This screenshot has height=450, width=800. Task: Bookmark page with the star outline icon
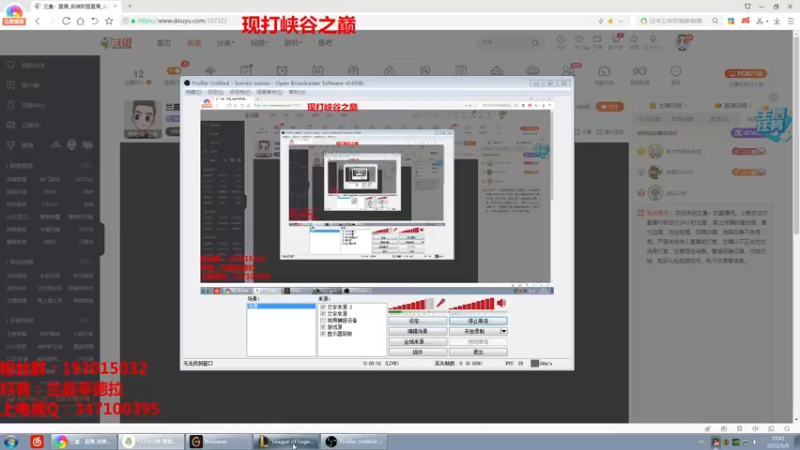109,21
